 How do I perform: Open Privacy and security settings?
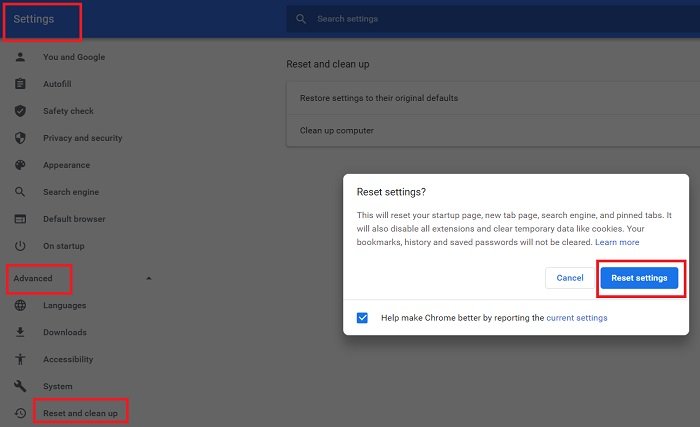[x=82, y=138]
